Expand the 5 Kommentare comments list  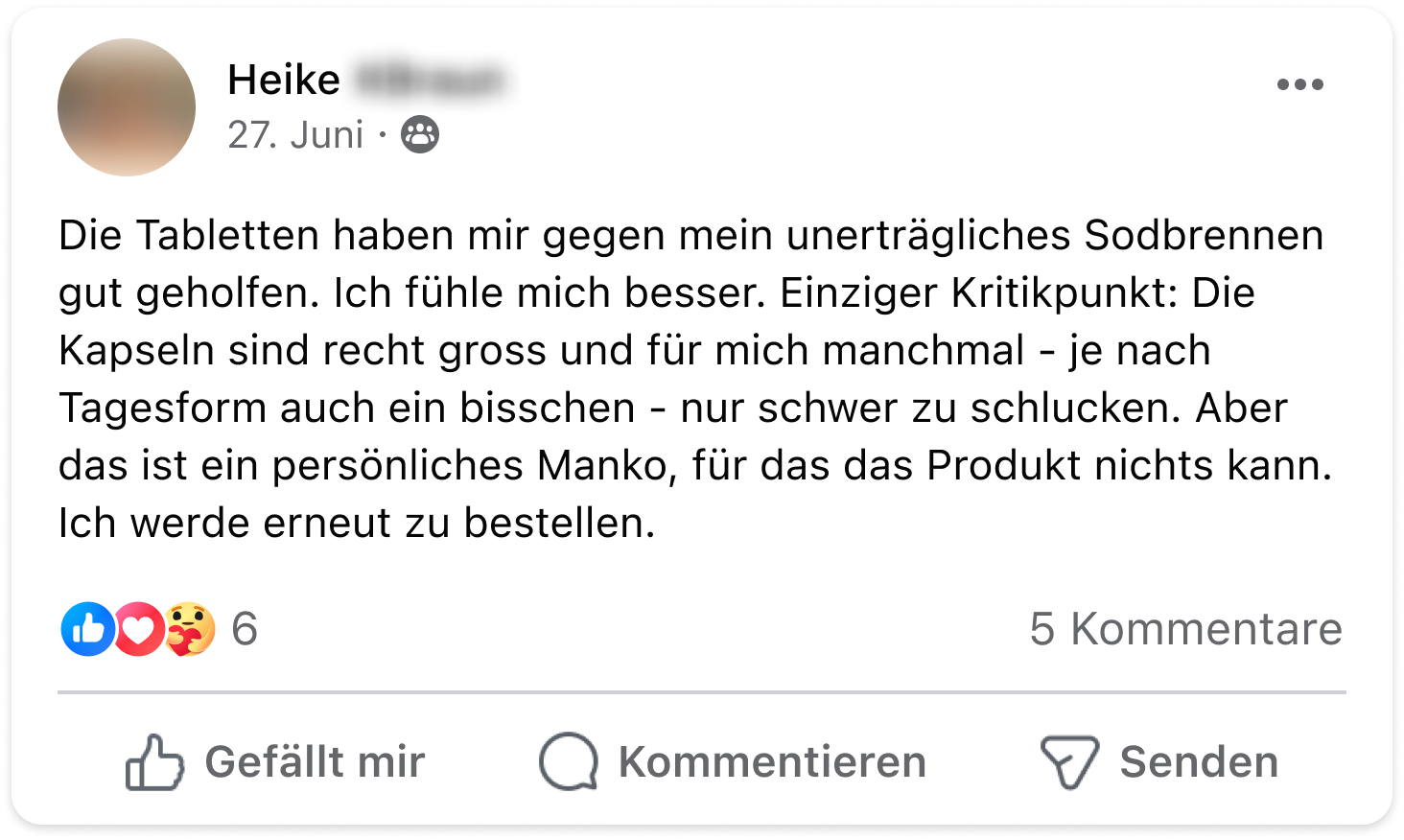pyautogui.click(x=1185, y=629)
